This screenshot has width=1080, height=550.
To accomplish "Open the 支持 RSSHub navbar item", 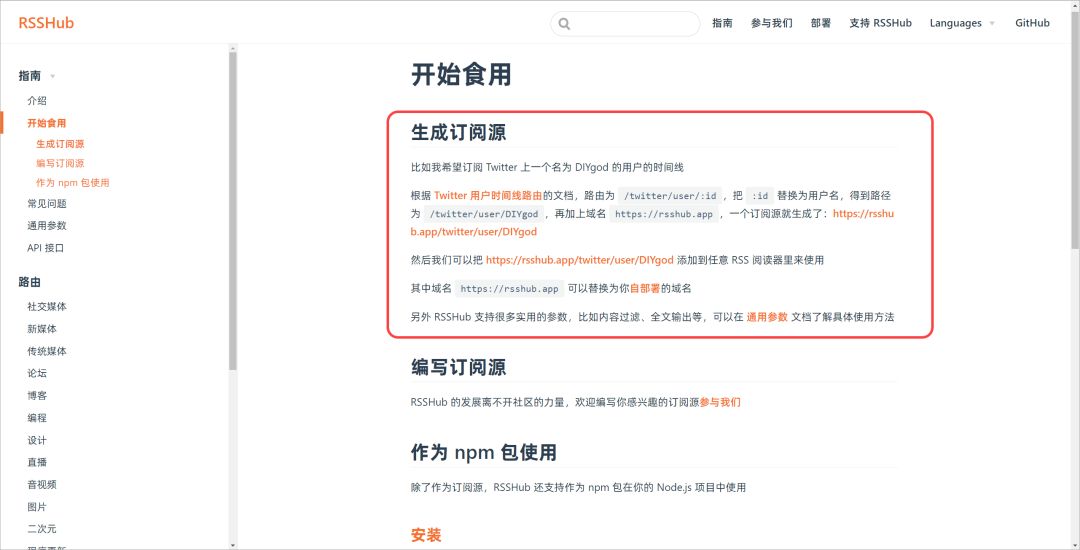I will [880, 23].
